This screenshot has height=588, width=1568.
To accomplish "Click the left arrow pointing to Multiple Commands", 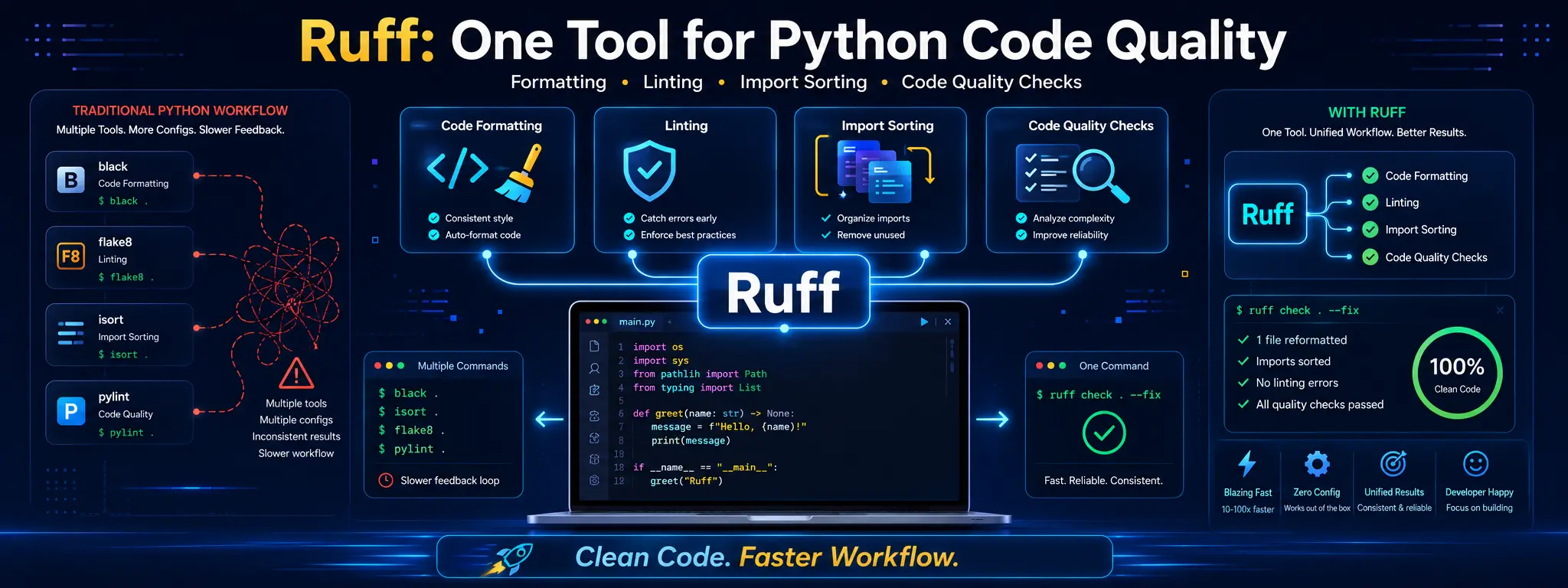I will [549, 419].
